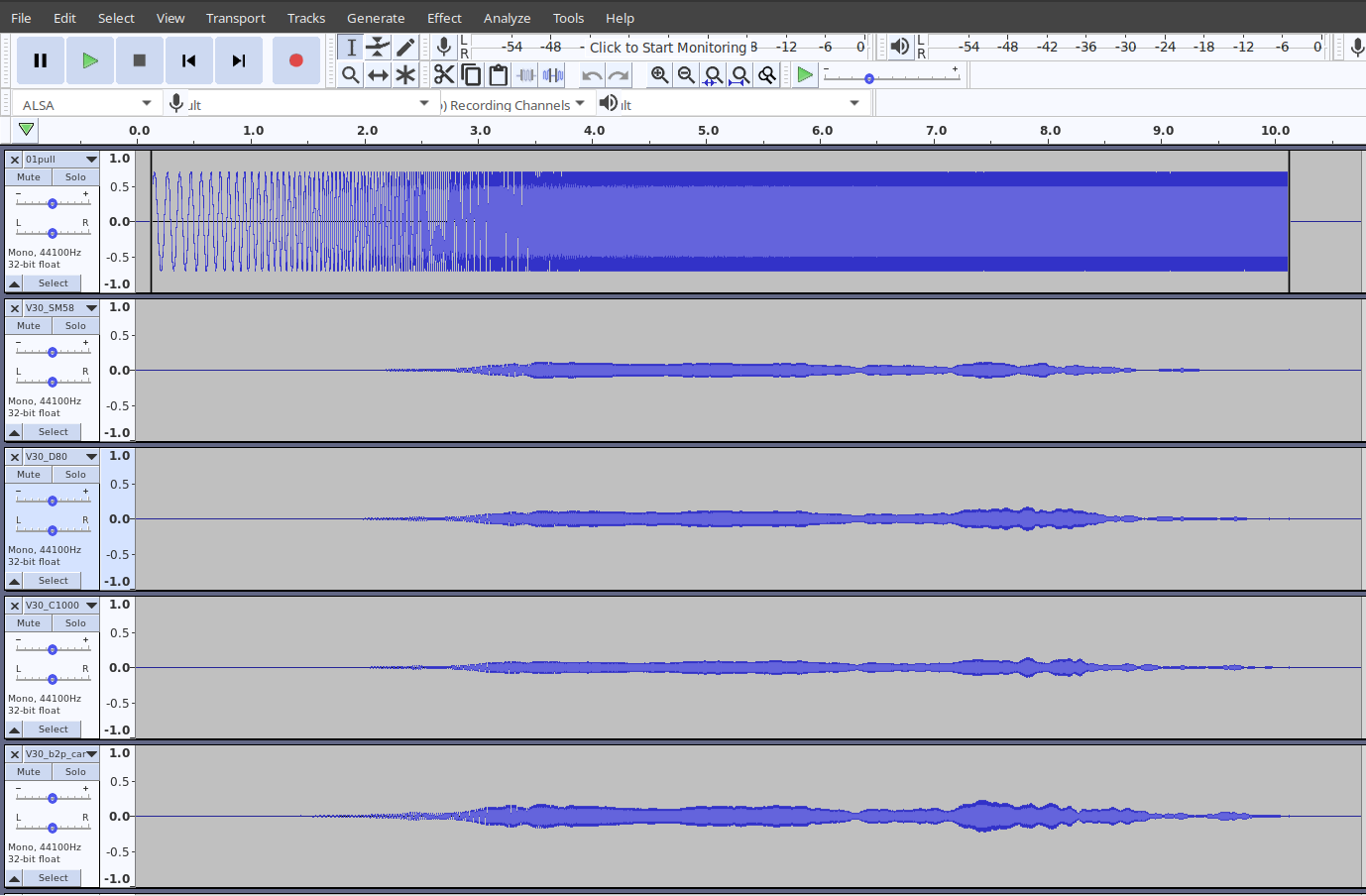Start recording with the Record button
The image size is (1366, 896).
295,60
